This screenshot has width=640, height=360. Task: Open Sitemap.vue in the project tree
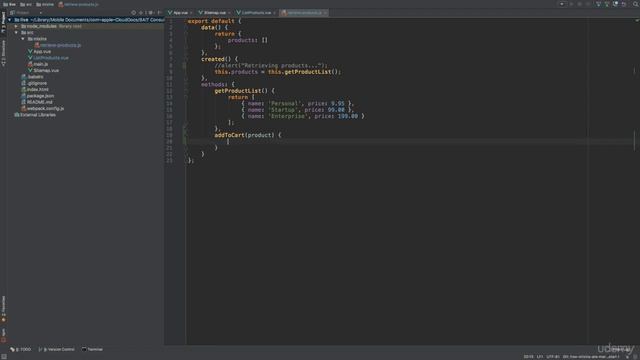(x=46, y=70)
